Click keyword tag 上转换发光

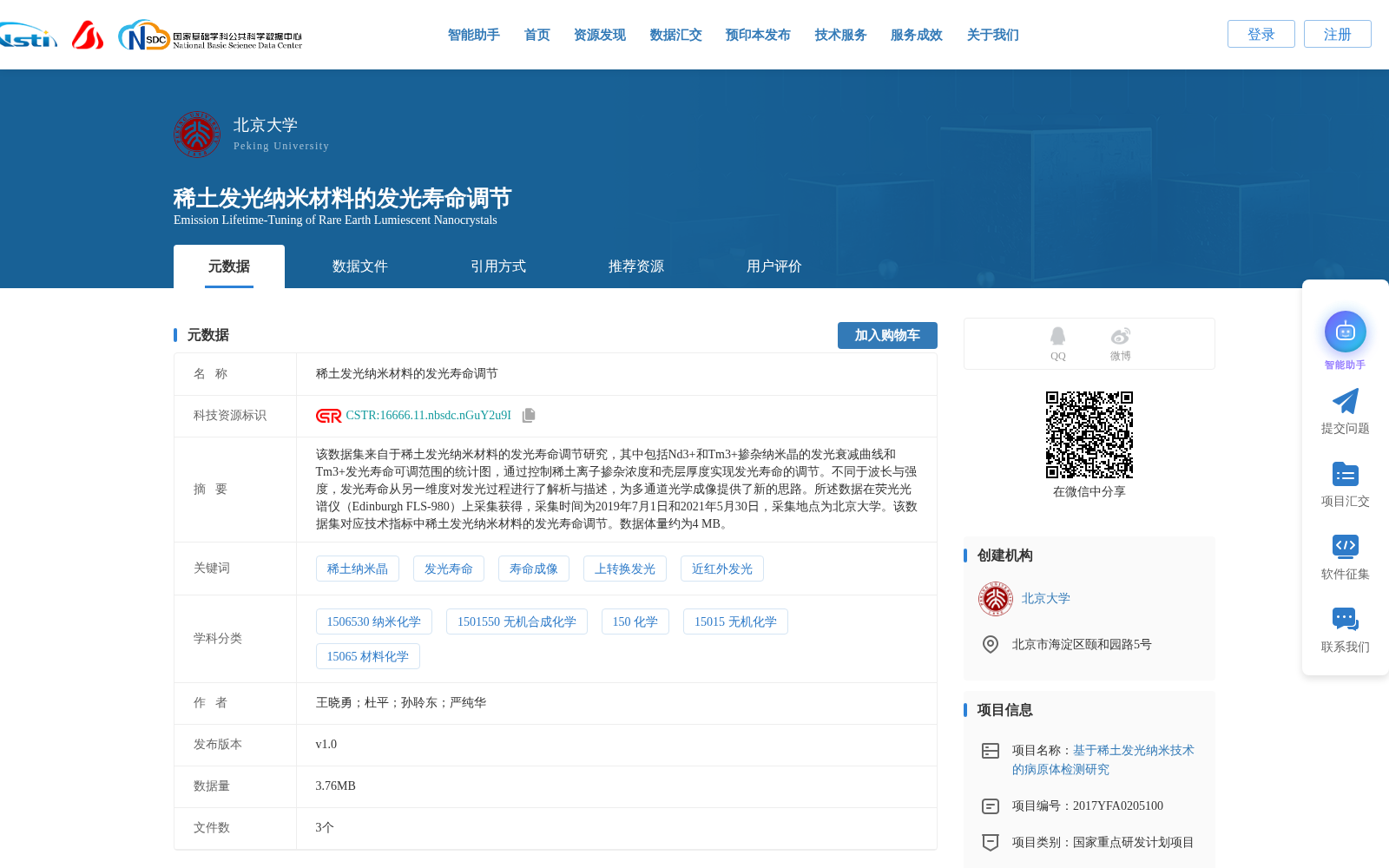[x=625, y=569]
